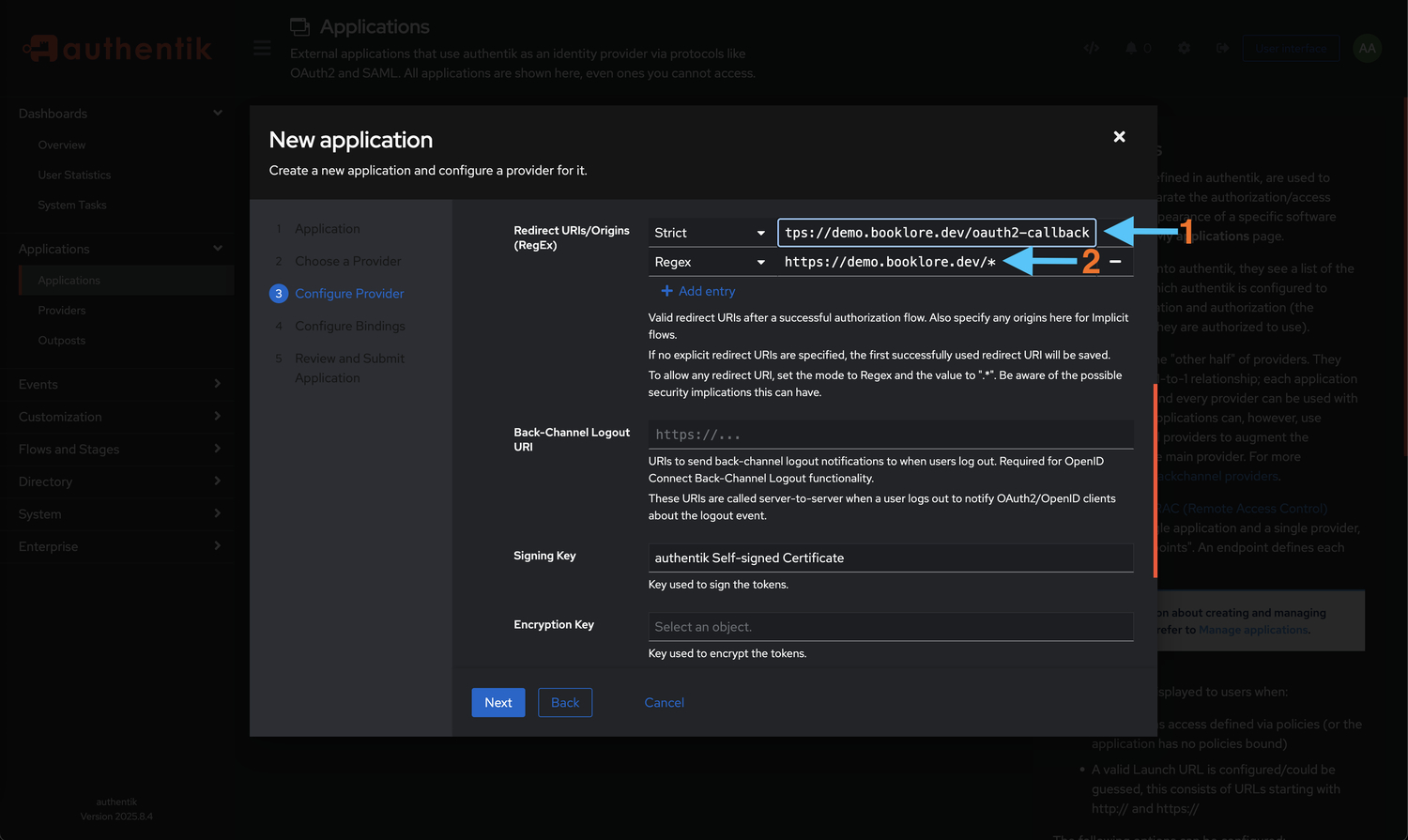1408x840 pixels.
Task: Expand the Flows and Stages sidebar section
Action: click(117, 450)
